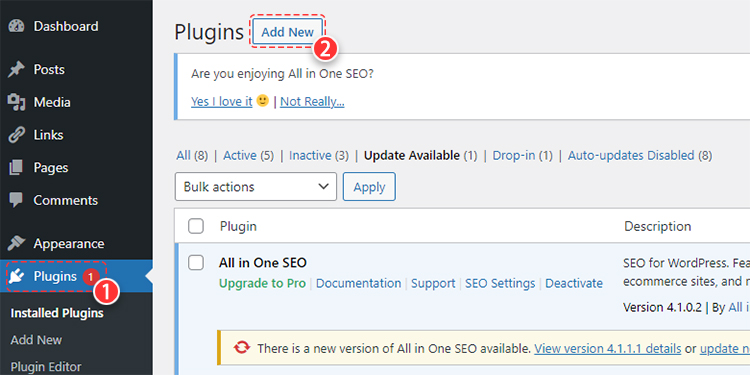Click the Links chain icon

click(x=17, y=135)
